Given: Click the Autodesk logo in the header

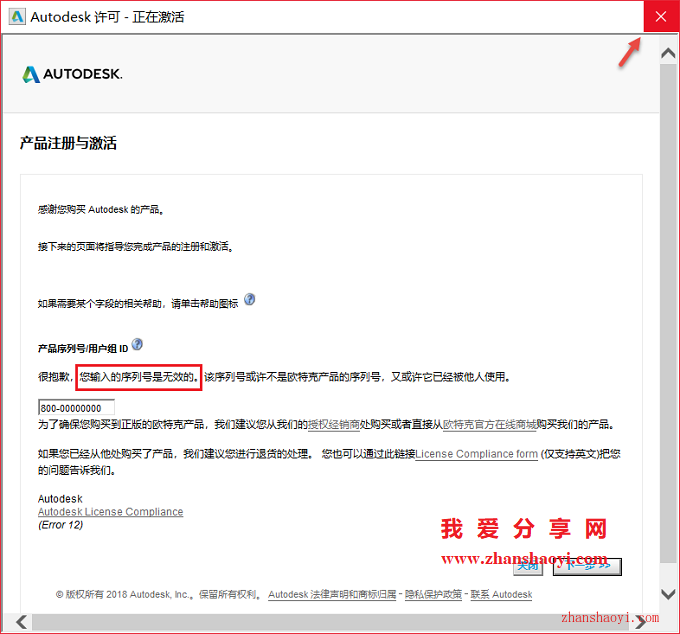Looking at the screenshot, I should [x=72, y=74].
